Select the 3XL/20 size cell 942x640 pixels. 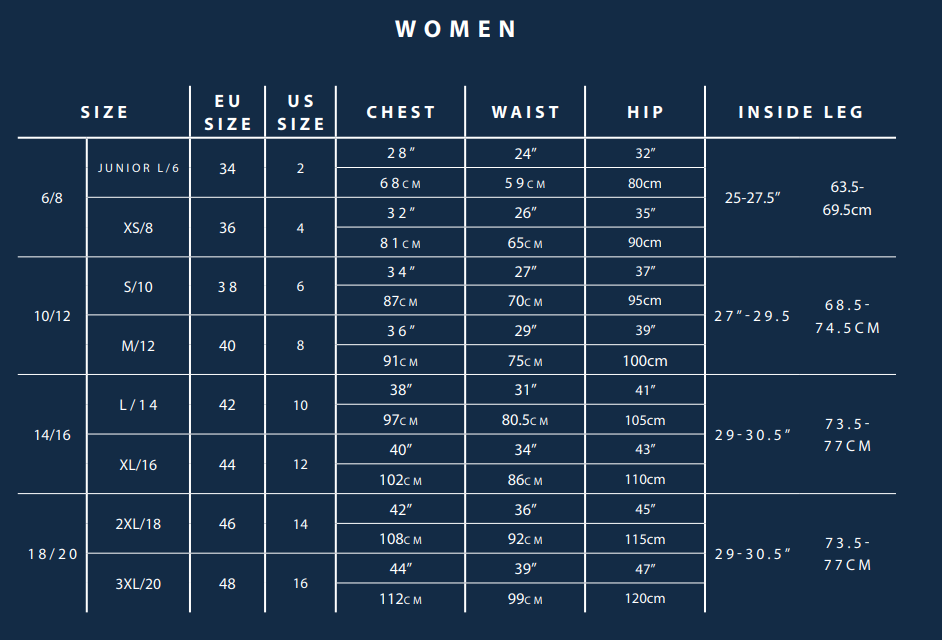[x=138, y=584]
